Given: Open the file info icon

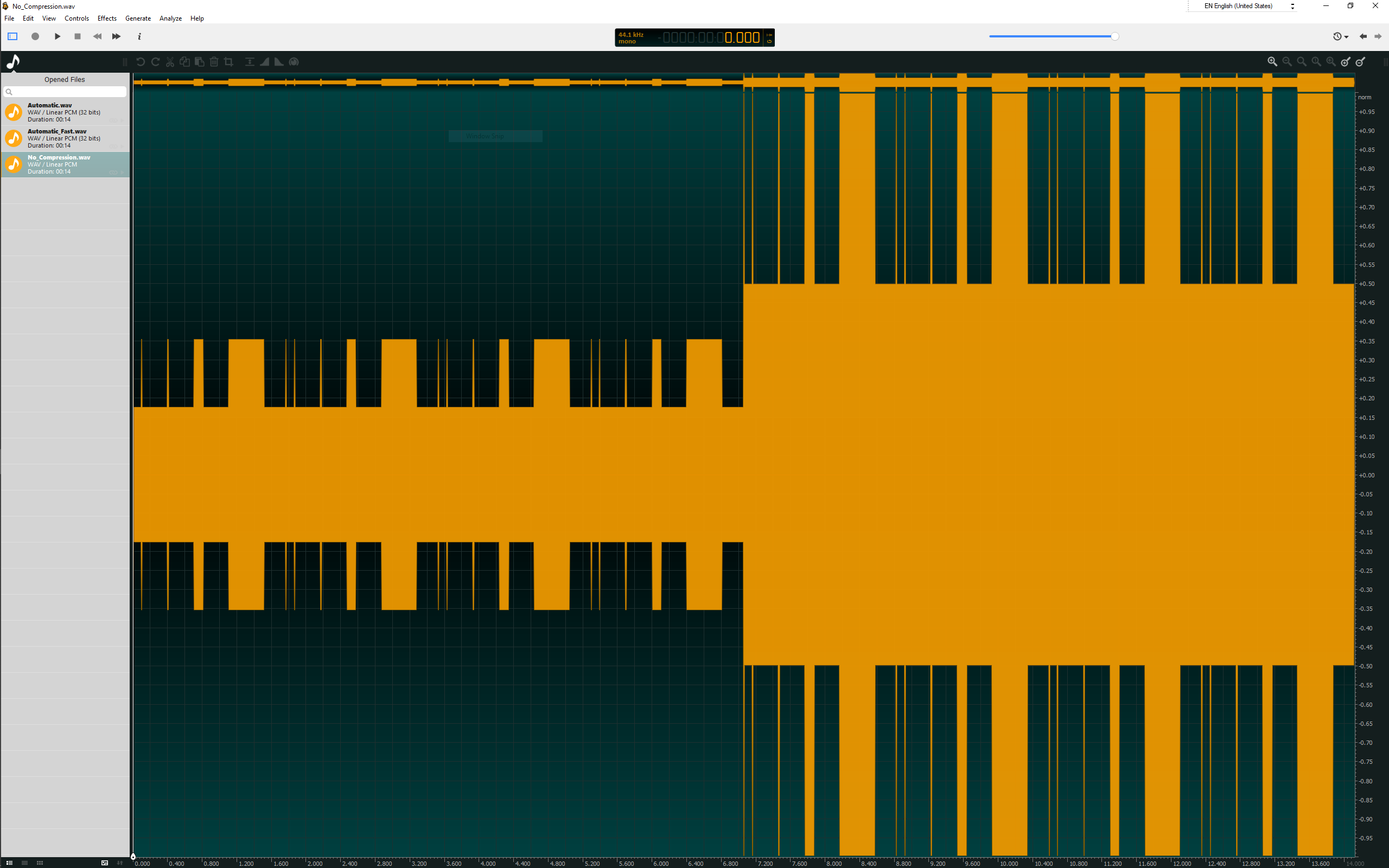Looking at the screenshot, I should pos(139,36).
